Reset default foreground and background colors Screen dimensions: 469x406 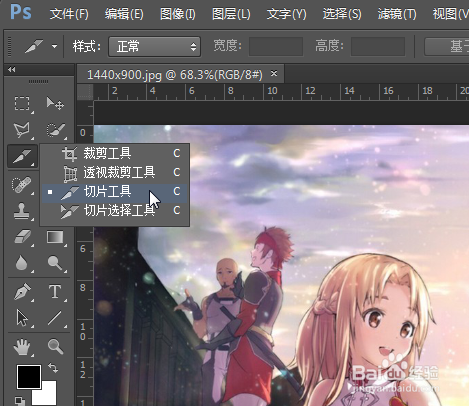pos(20,401)
